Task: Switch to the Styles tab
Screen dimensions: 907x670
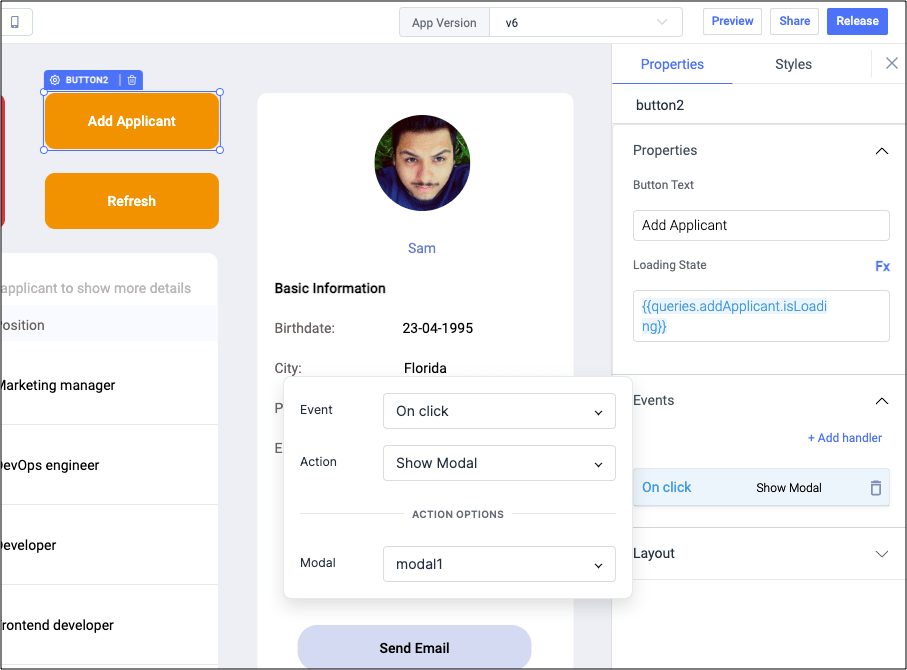Action: [x=792, y=63]
